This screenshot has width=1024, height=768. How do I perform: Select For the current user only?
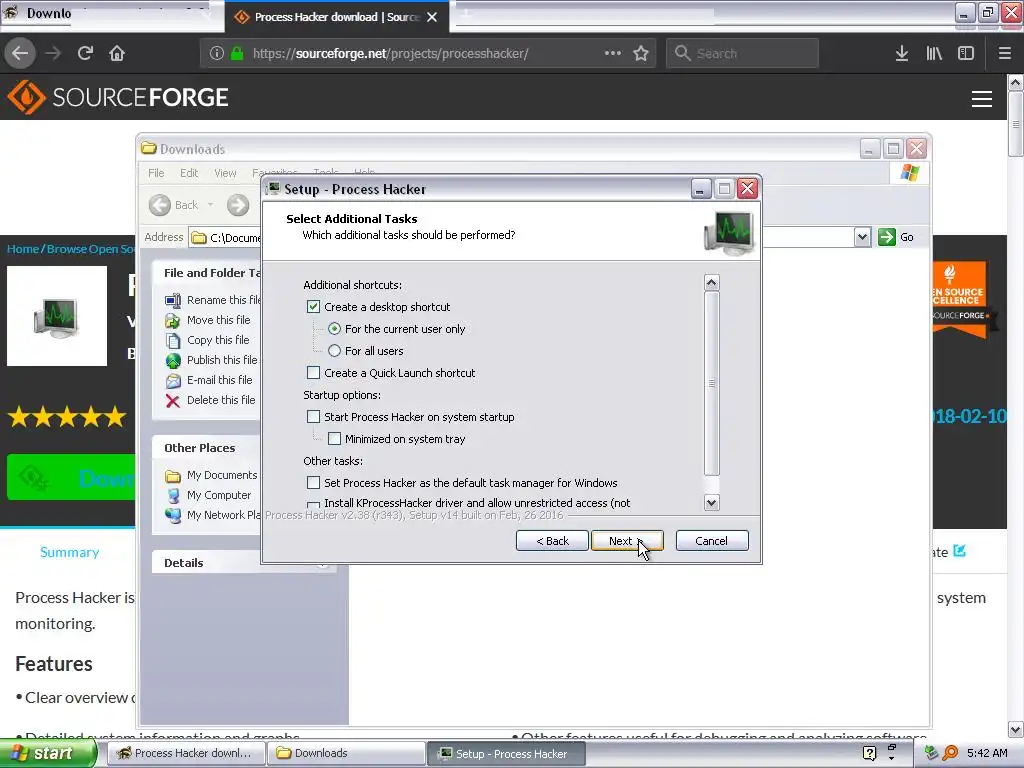(334, 328)
